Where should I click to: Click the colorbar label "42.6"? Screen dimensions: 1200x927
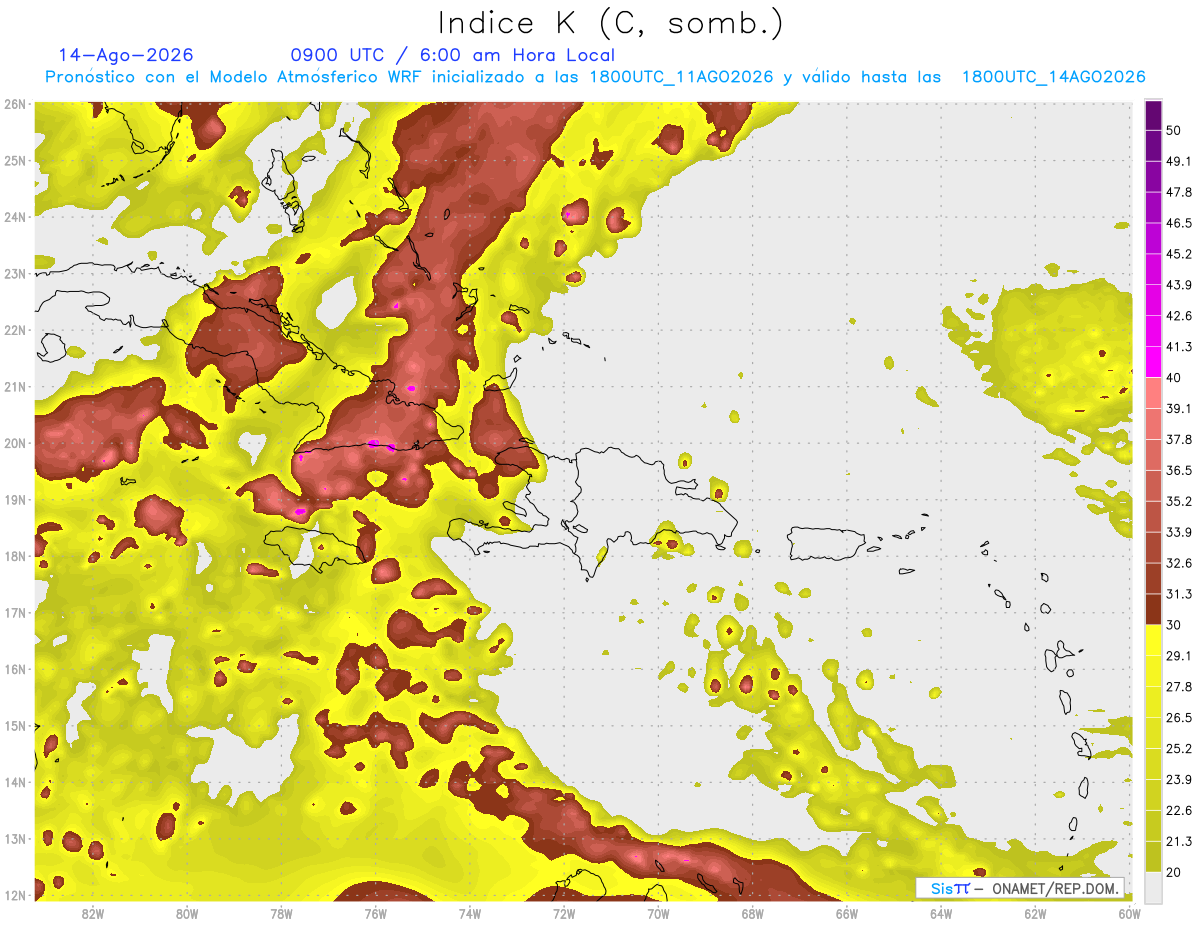click(1179, 316)
